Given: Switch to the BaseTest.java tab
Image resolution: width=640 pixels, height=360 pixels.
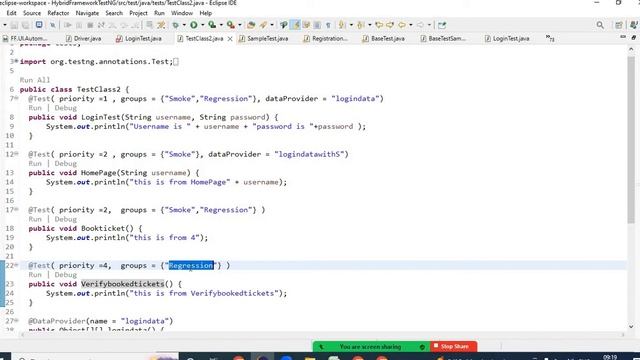Looking at the screenshot, I should coord(383,38).
